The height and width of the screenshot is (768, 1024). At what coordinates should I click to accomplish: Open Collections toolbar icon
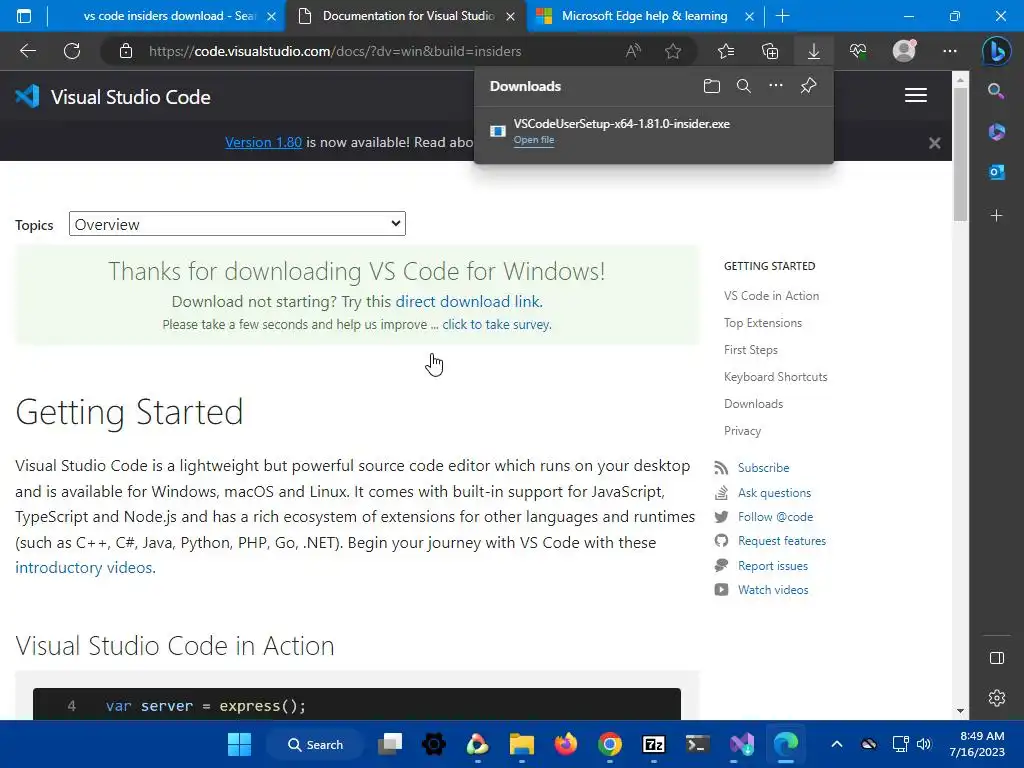pos(770,51)
